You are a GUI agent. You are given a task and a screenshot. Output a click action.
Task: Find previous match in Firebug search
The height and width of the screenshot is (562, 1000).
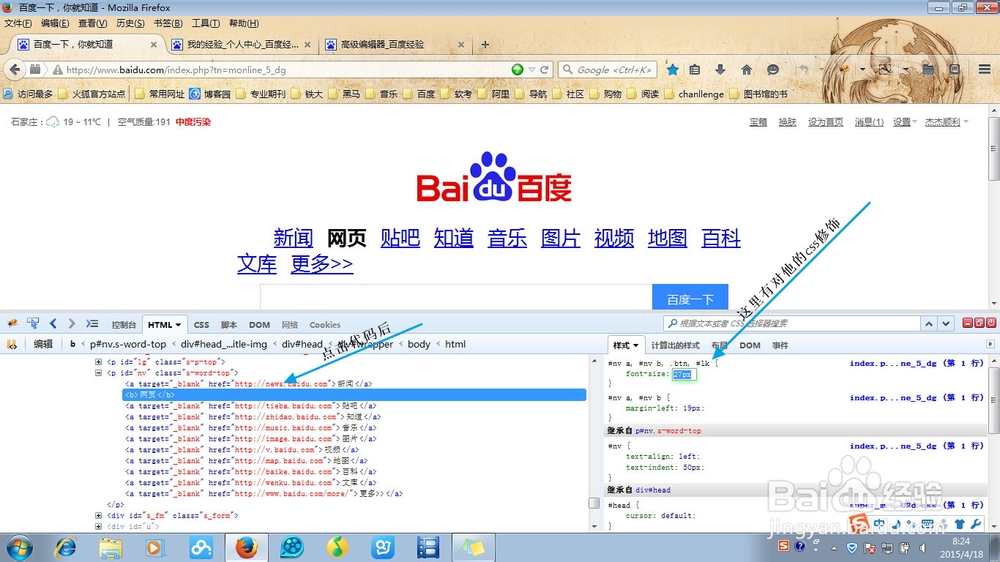[x=929, y=323]
